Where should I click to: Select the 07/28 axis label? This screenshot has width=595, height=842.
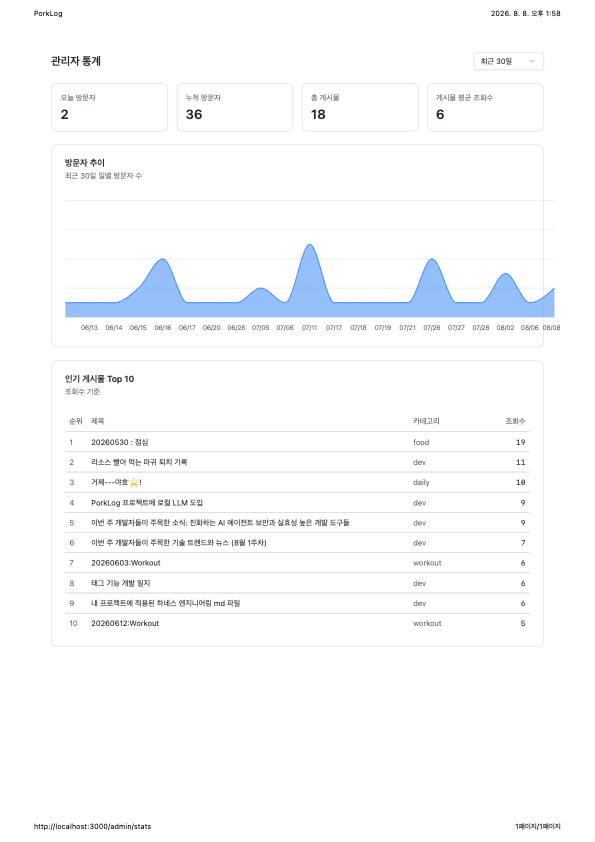(x=481, y=328)
